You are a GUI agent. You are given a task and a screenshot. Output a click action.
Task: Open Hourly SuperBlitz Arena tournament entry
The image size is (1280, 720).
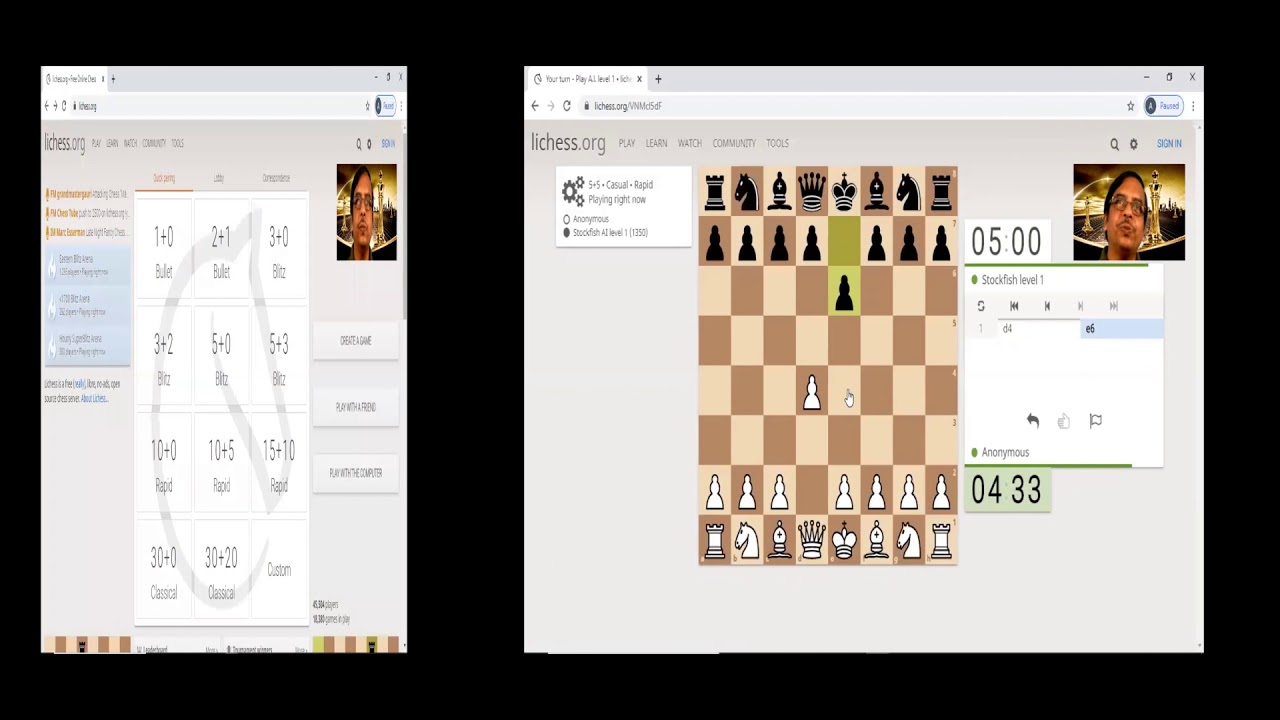point(88,345)
